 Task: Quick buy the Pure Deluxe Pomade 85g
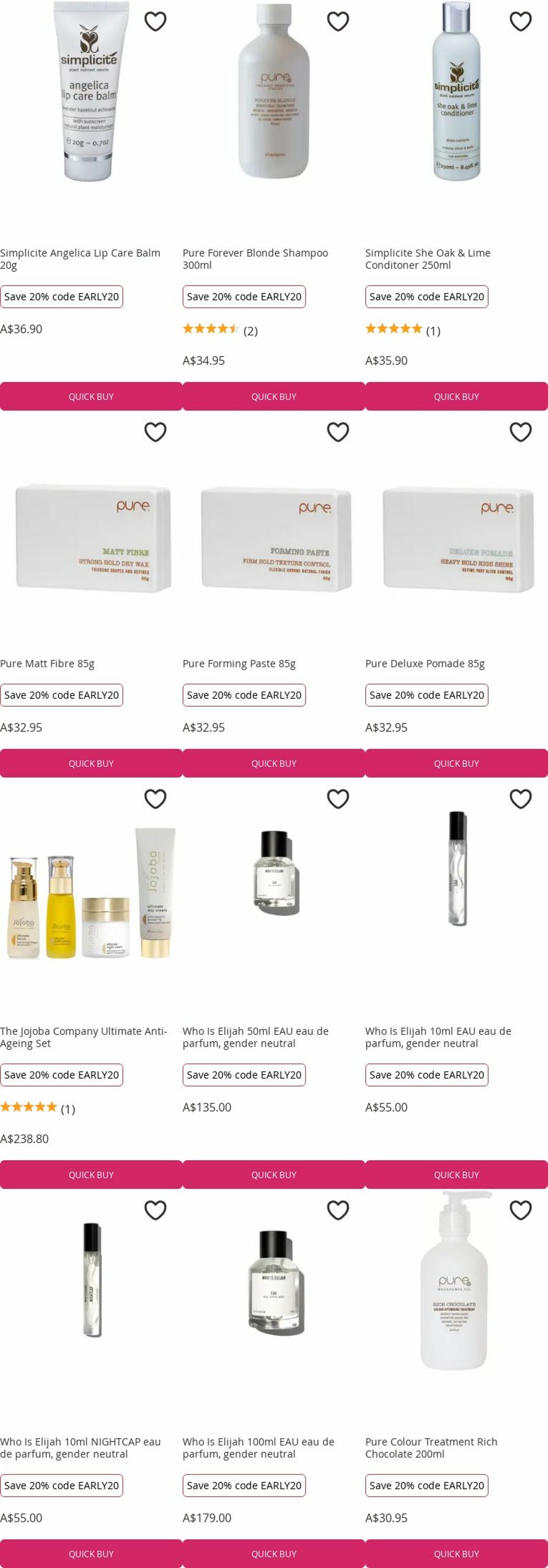pos(456,763)
